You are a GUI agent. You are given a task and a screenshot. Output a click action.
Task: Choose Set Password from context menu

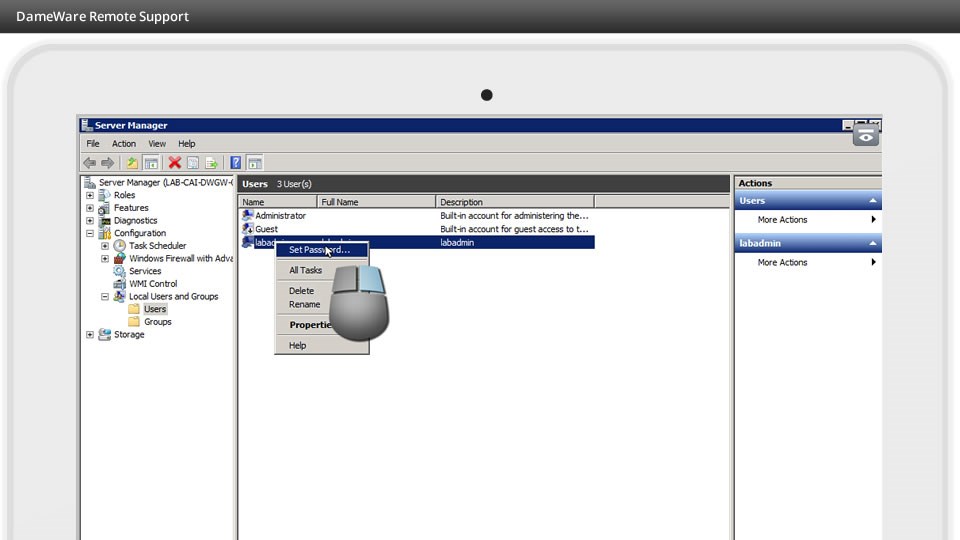(x=321, y=250)
